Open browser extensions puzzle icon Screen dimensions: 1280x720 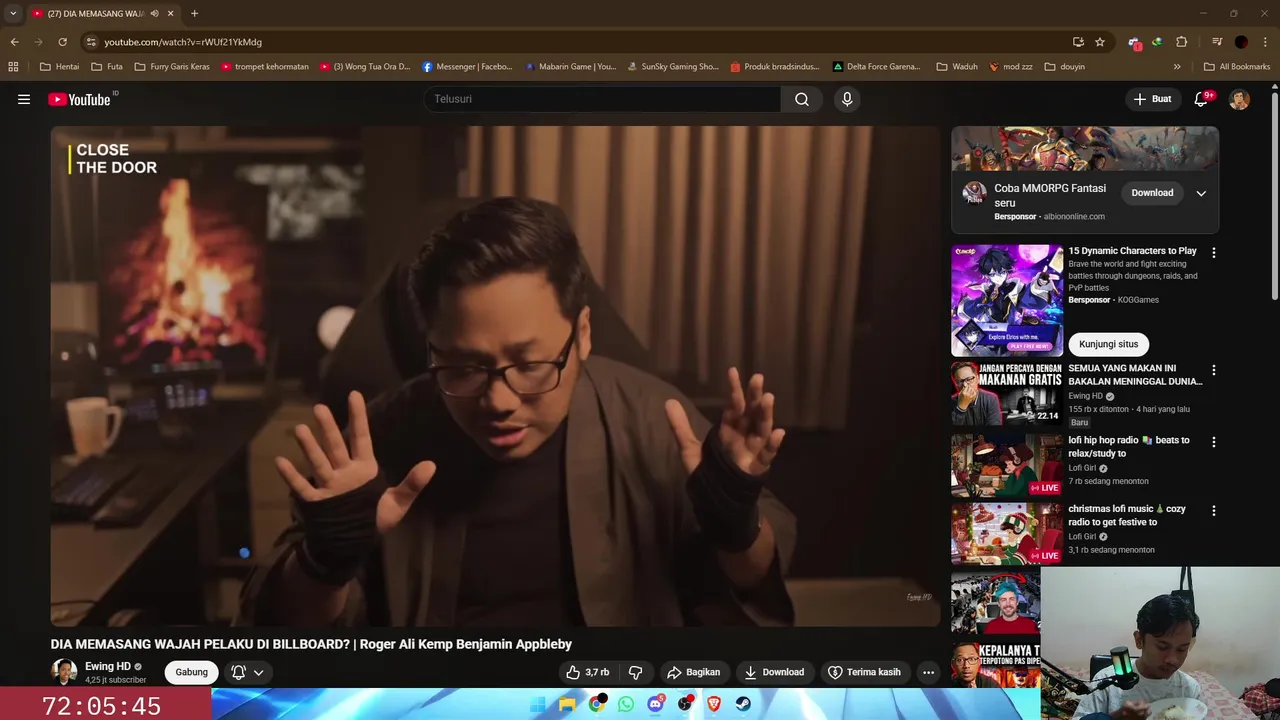pos(1182,42)
